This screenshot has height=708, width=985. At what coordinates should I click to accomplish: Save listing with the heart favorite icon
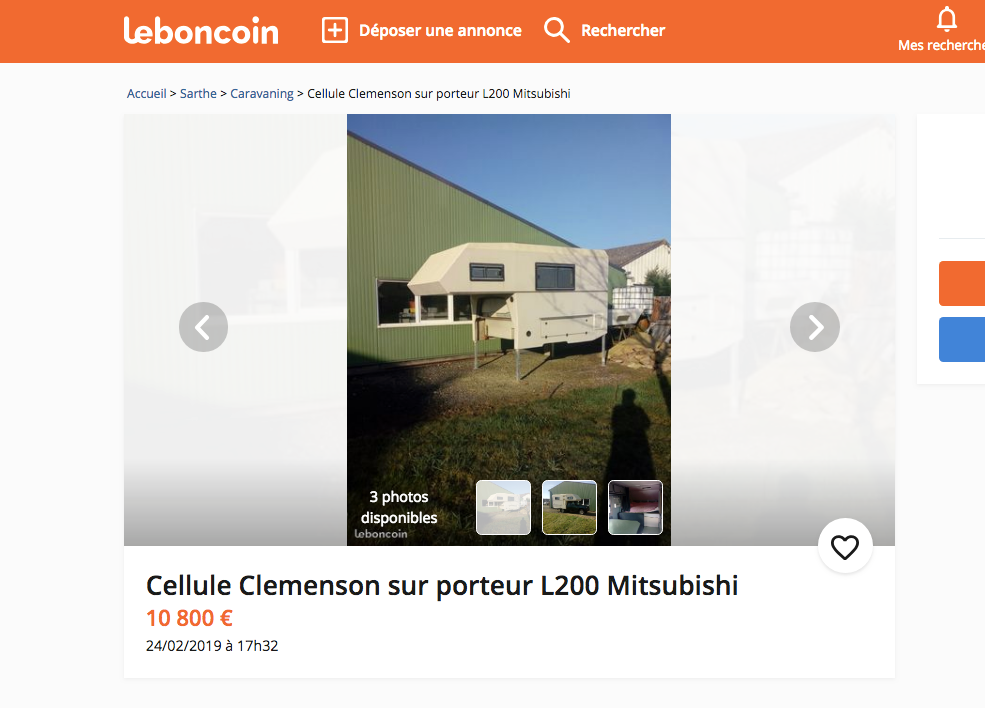[845, 547]
